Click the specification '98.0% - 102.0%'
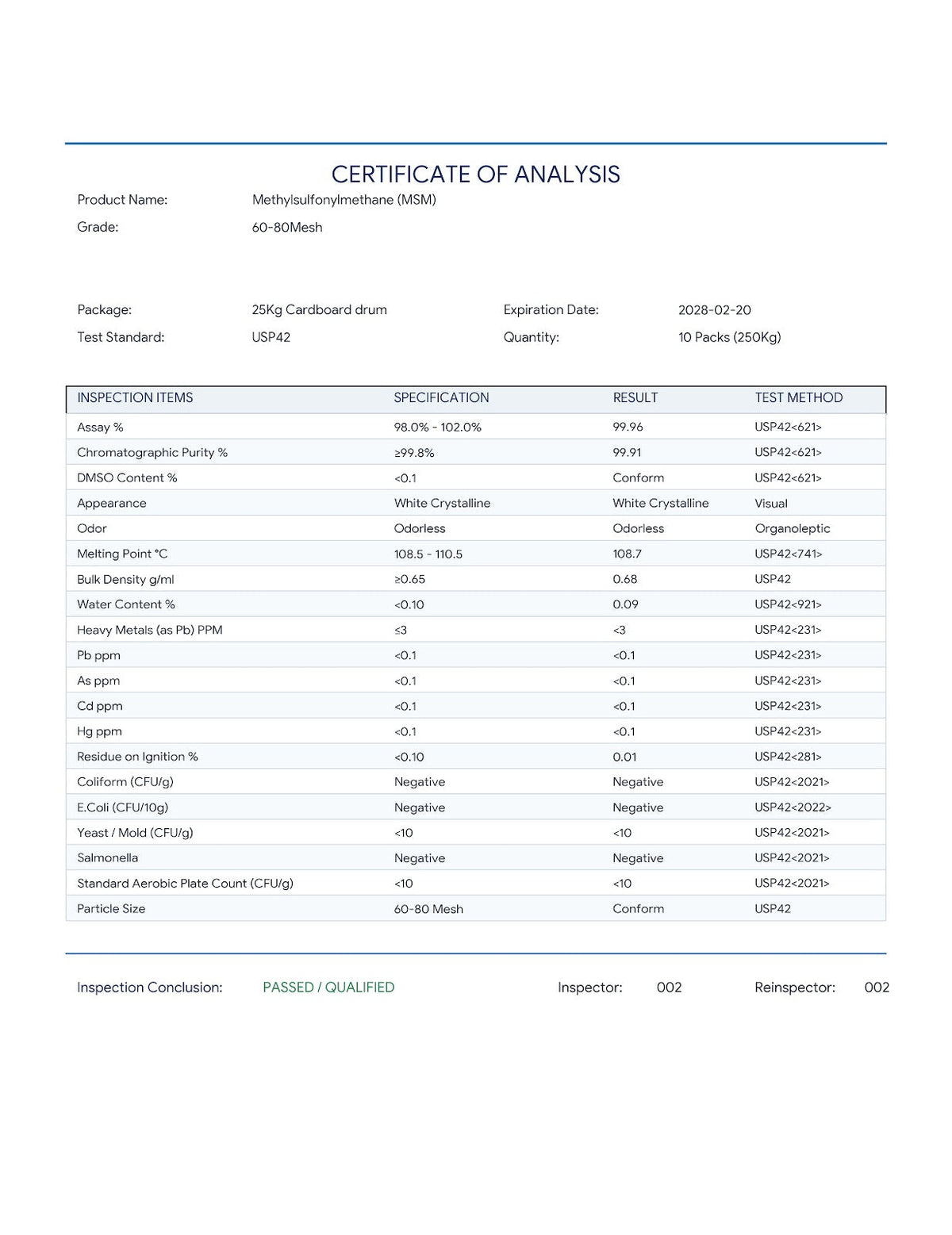 438,428
